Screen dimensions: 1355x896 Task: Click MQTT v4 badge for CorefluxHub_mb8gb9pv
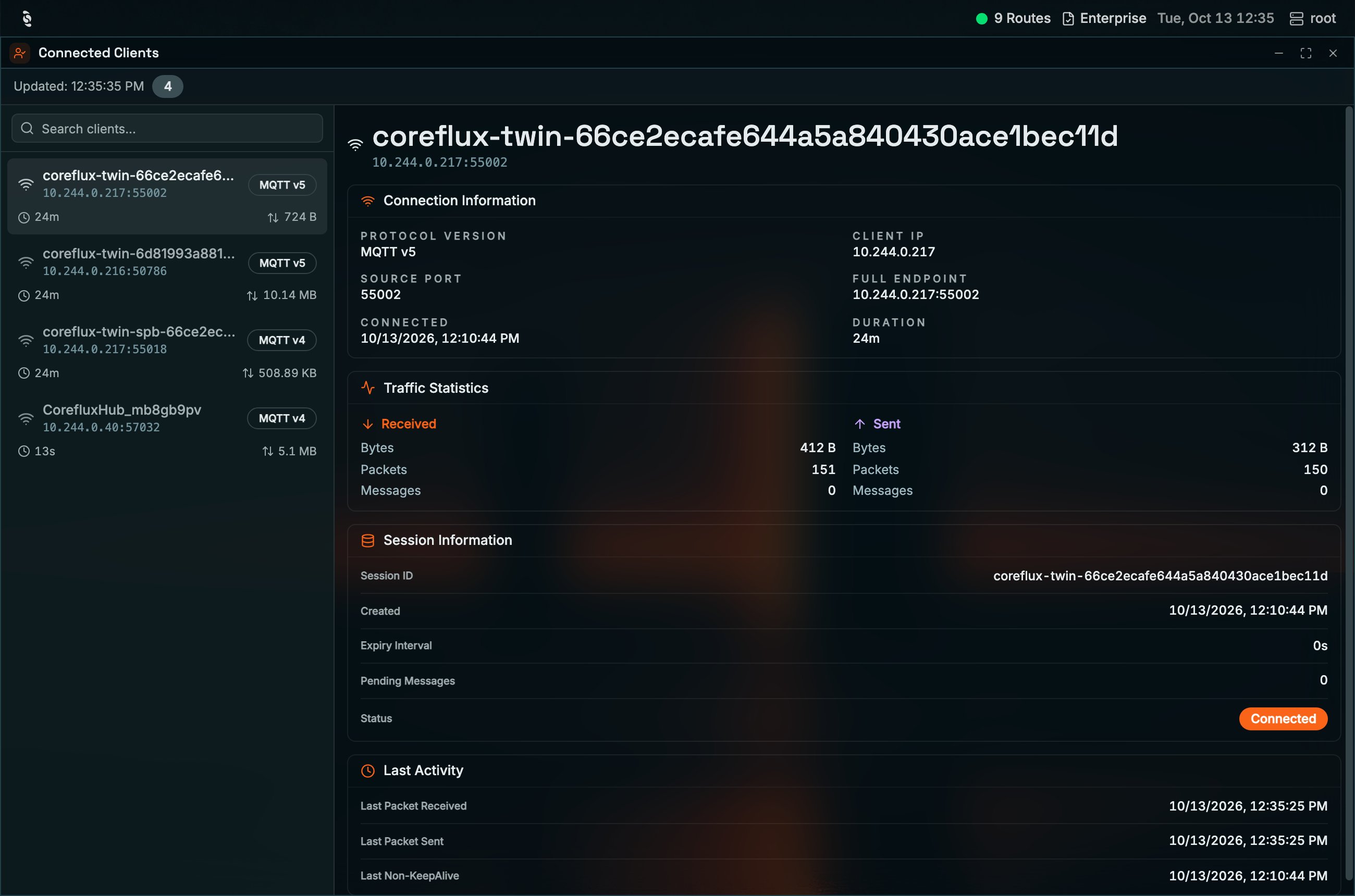281,418
